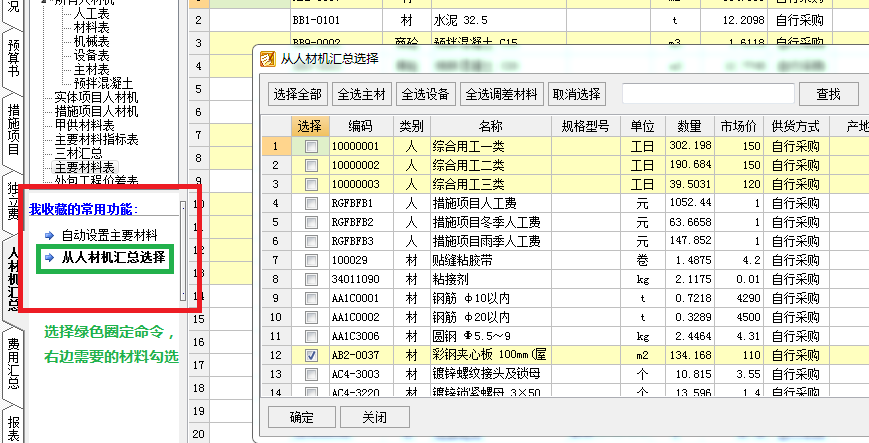Image resolution: width=869 pixels, height=443 pixels.
Task: Confirm with the 确定 button
Action: click(x=302, y=417)
